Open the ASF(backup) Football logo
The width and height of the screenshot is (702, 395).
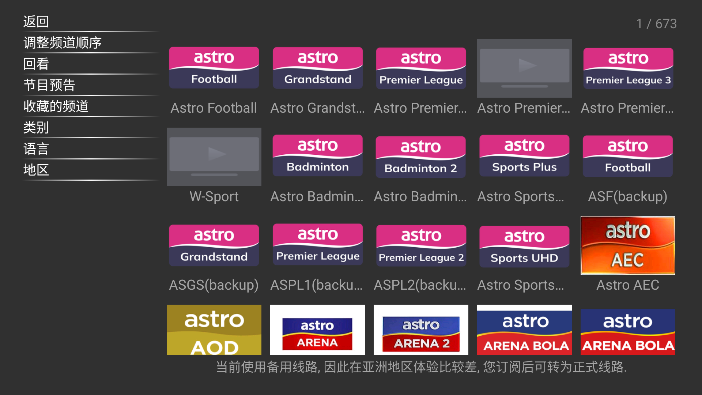point(628,156)
